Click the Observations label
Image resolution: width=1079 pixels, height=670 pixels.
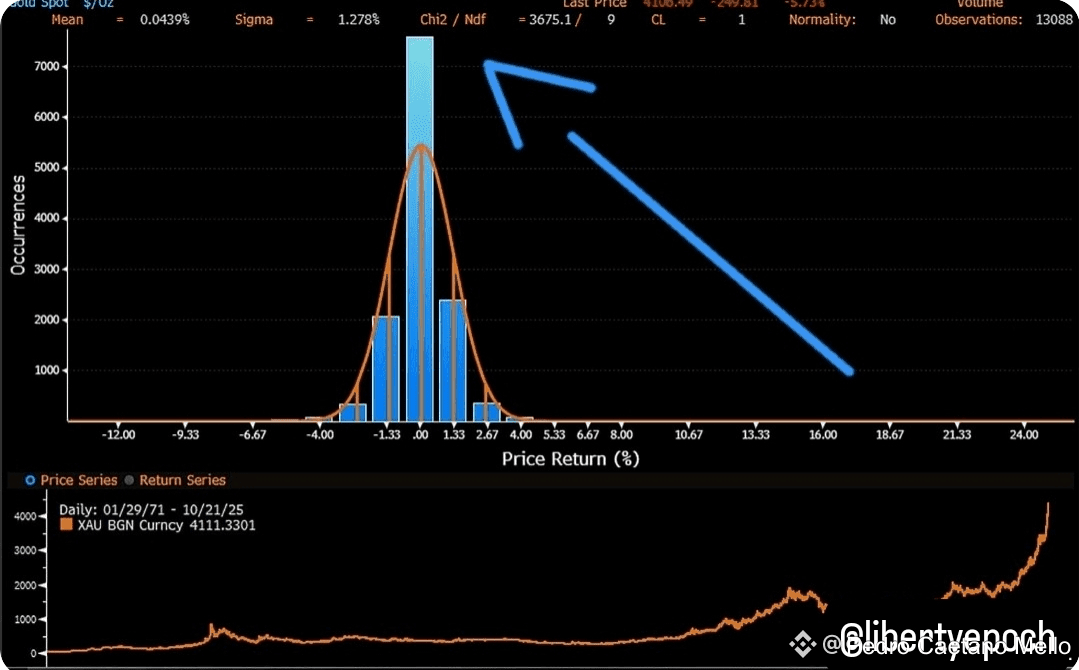point(979,20)
